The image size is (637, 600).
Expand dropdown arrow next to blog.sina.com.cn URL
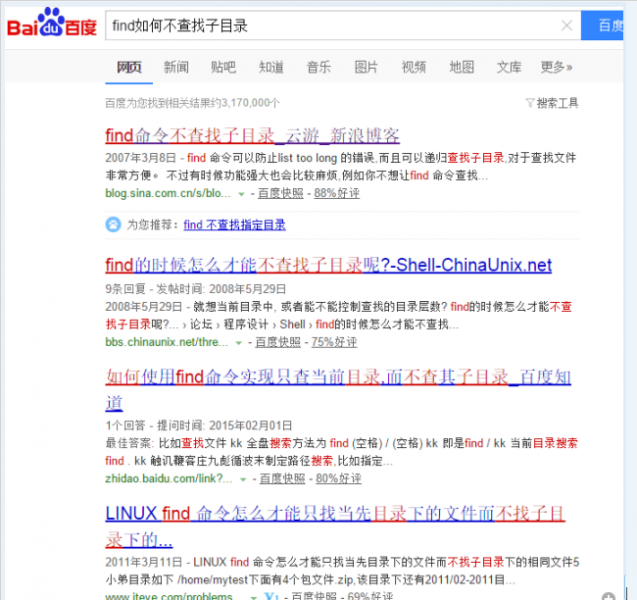tap(241, 194)
